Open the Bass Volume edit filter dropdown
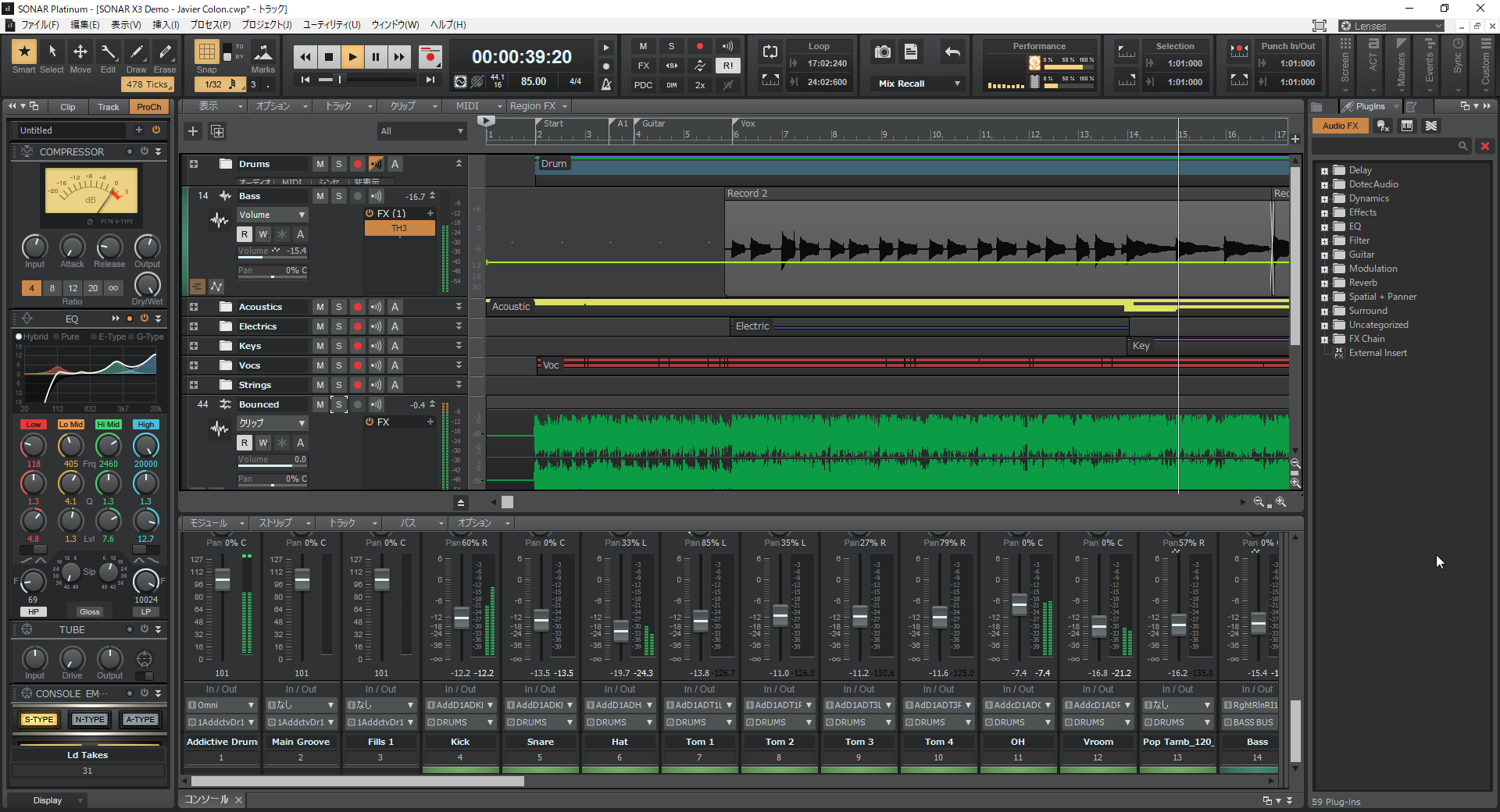The image size is (1500, 812). click(x=273, y=215)
